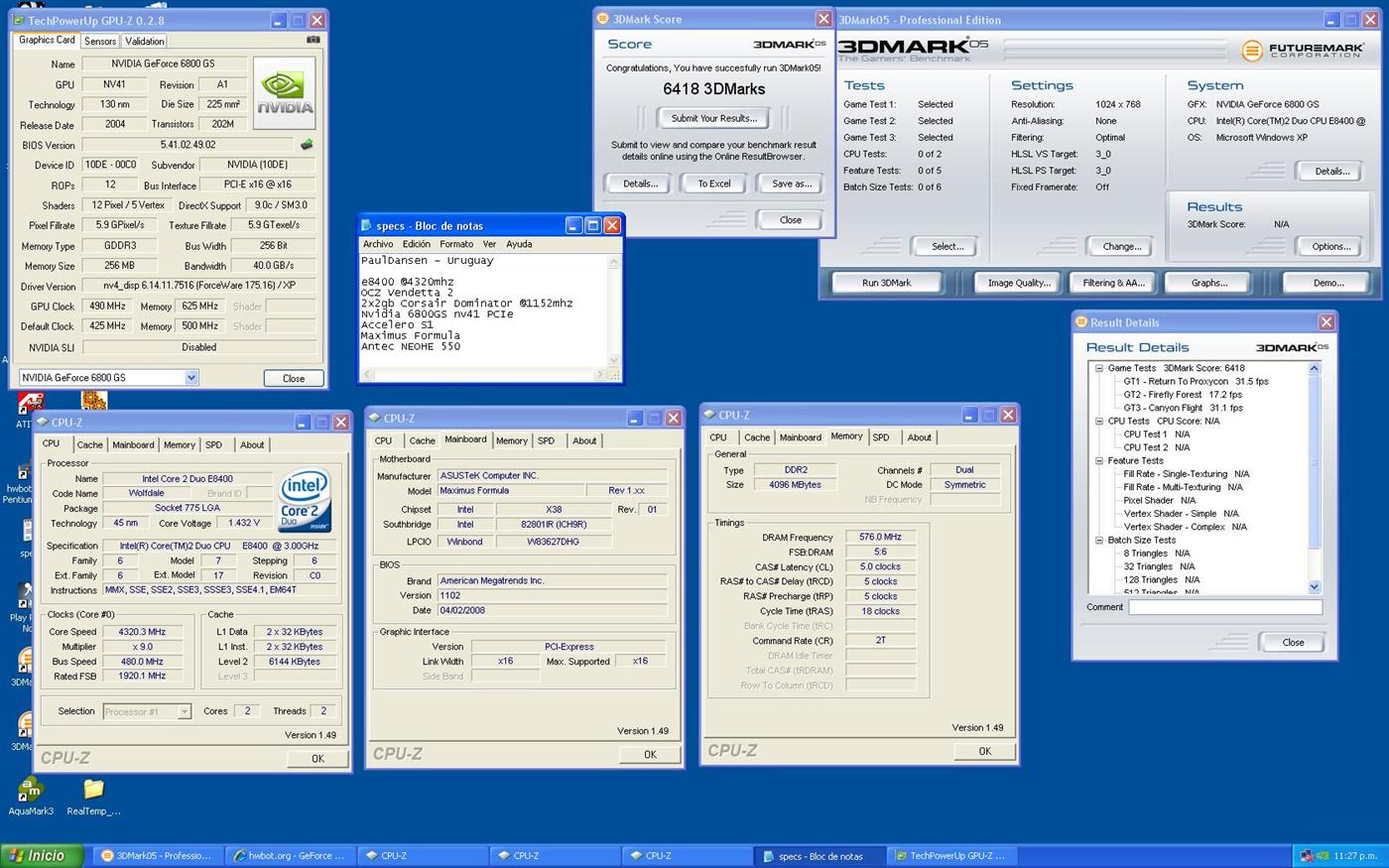Screen dimensions: 1389x868
Task: Collapse the Feature Tests tree node
Action: (x=1099, y=460)
